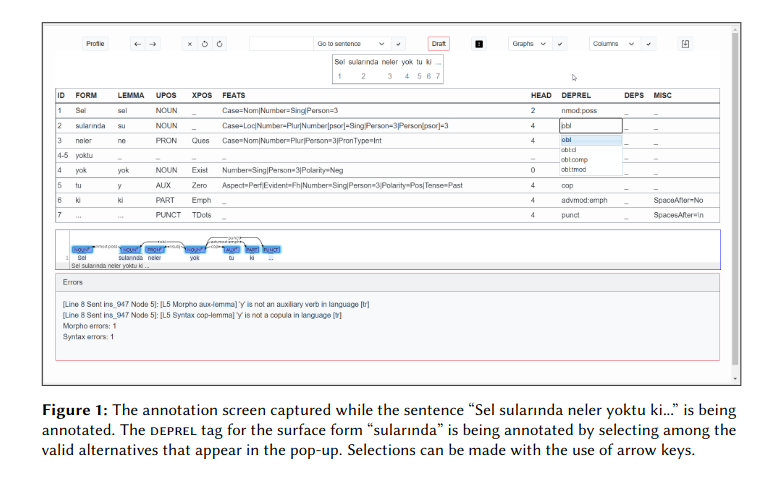Click the 'SpaceAfter=No' MISC cell
The image size is (759, 483).
coord(678,200)
